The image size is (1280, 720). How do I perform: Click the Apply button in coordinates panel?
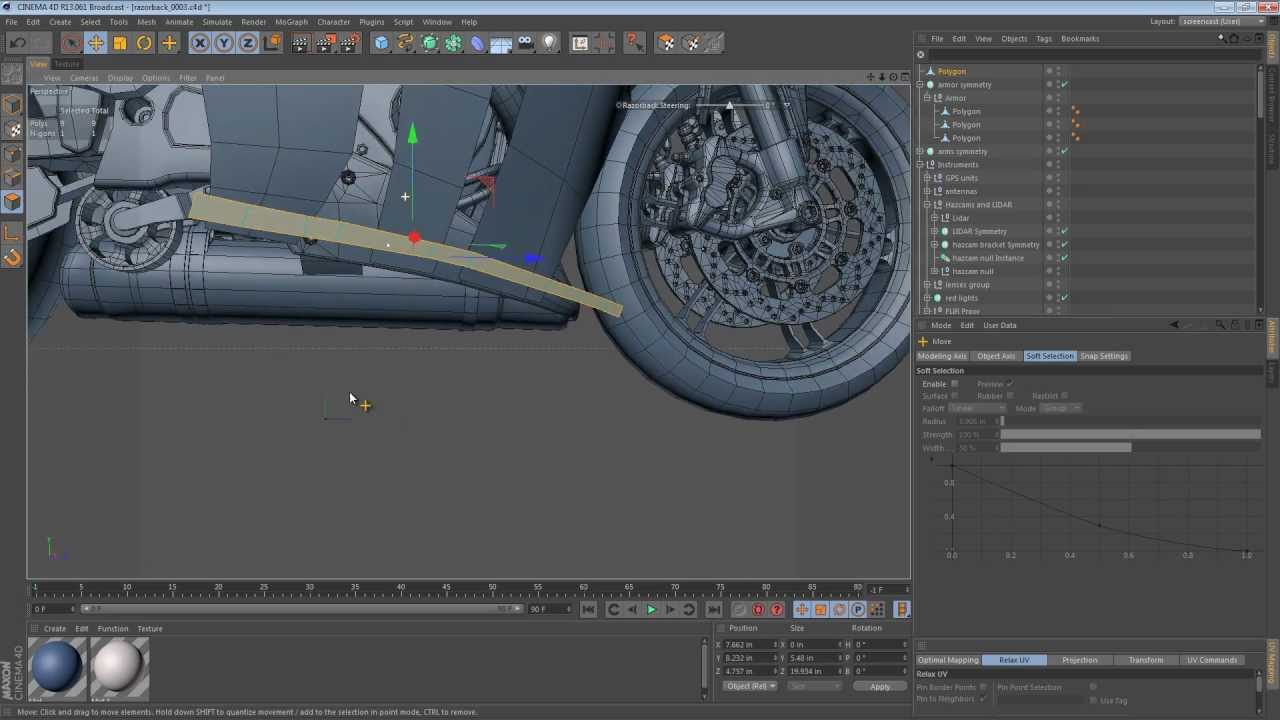[880, 686]
